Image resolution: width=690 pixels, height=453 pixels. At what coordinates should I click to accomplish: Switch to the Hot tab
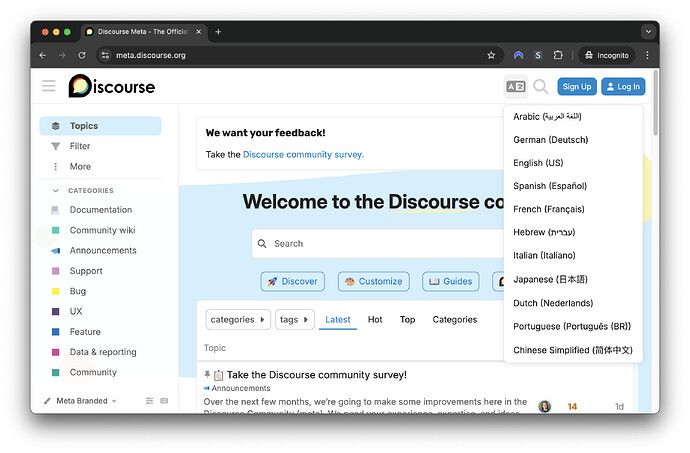pos(375,320)
